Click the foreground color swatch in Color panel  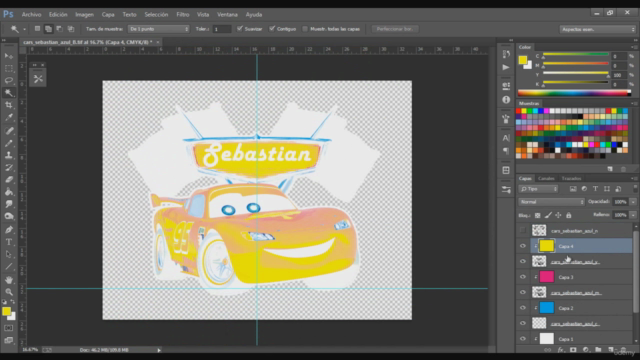[x=522, y=60]
